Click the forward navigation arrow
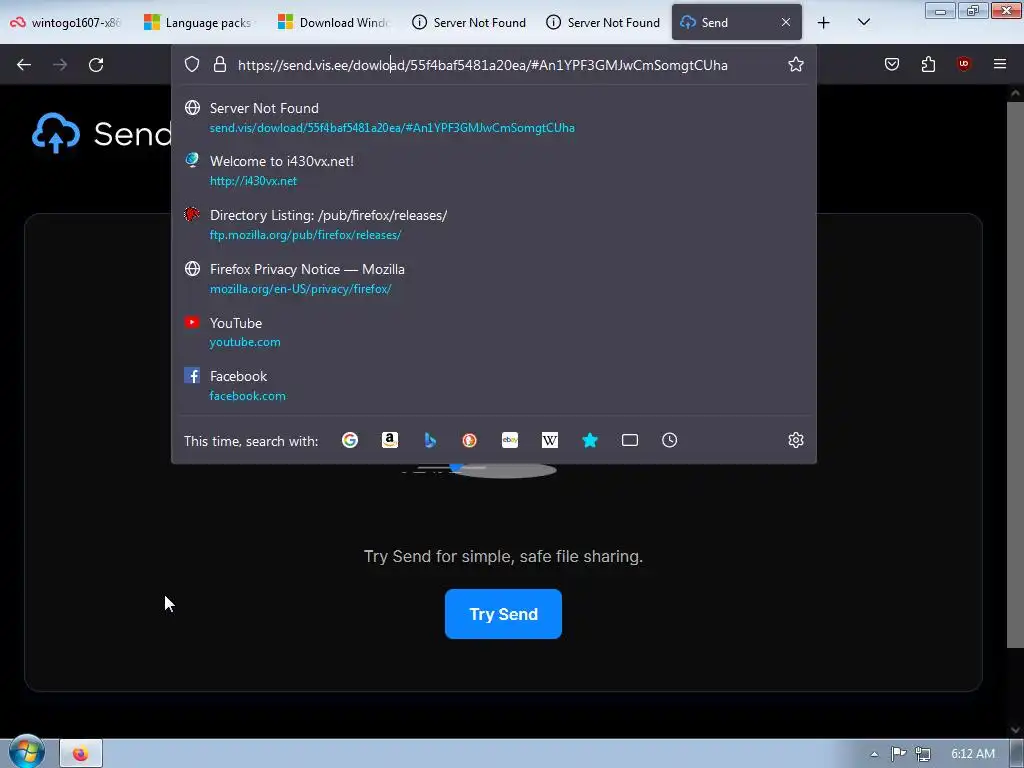The height and width of the screenshot is (768, 1024). tap(60, 65)
